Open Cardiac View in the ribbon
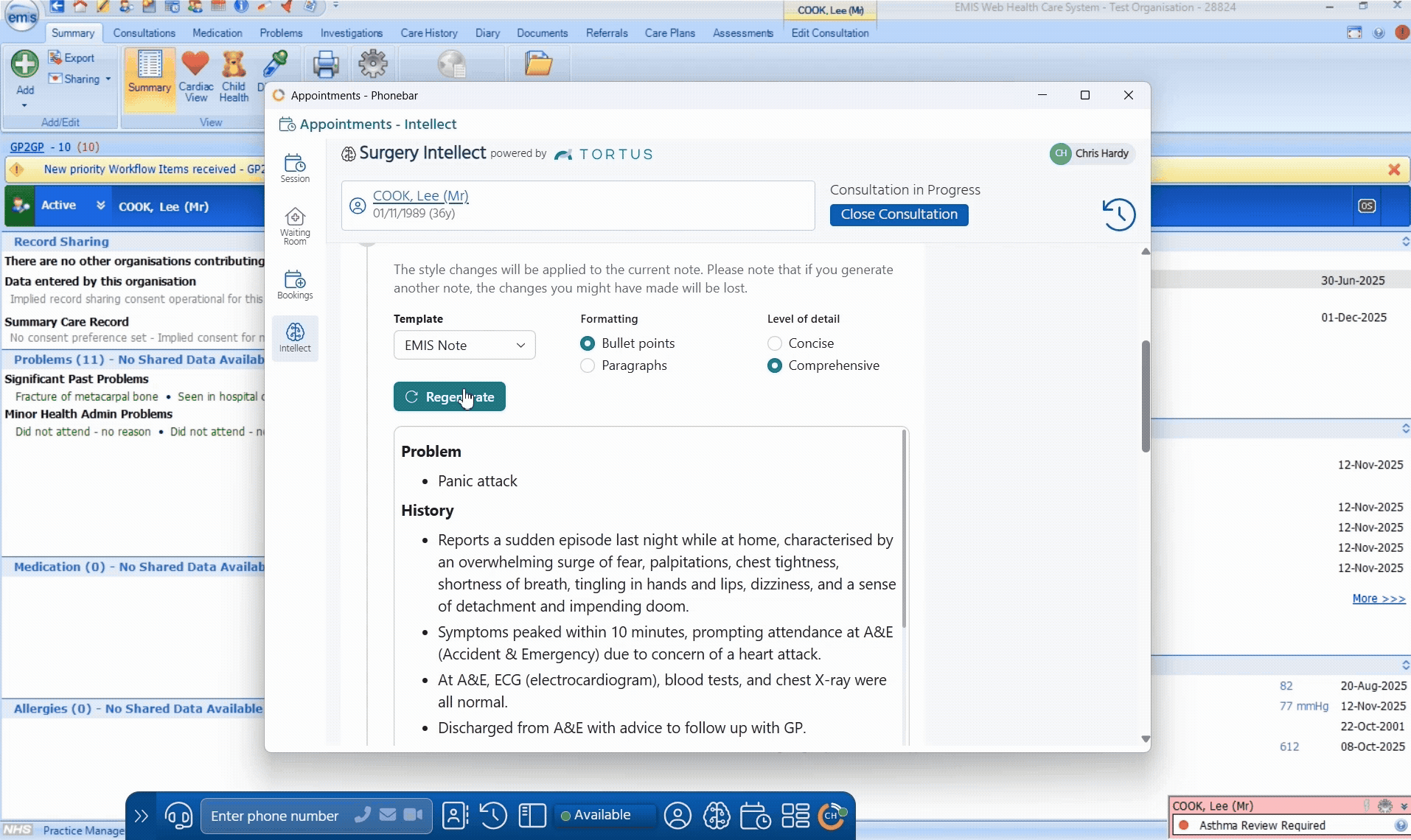This screenshot has width=1411, height=840. (x=195, y=74)
